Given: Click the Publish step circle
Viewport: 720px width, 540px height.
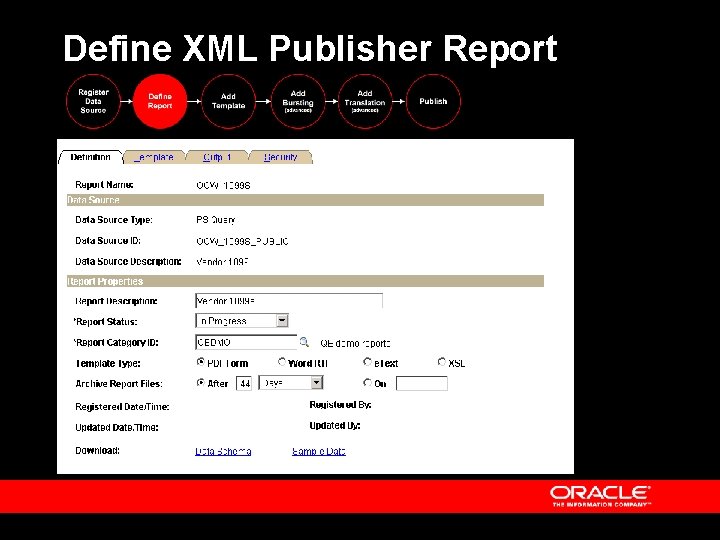Looking at the screenshot, I should pyautogui.click(x=433, y=101).
